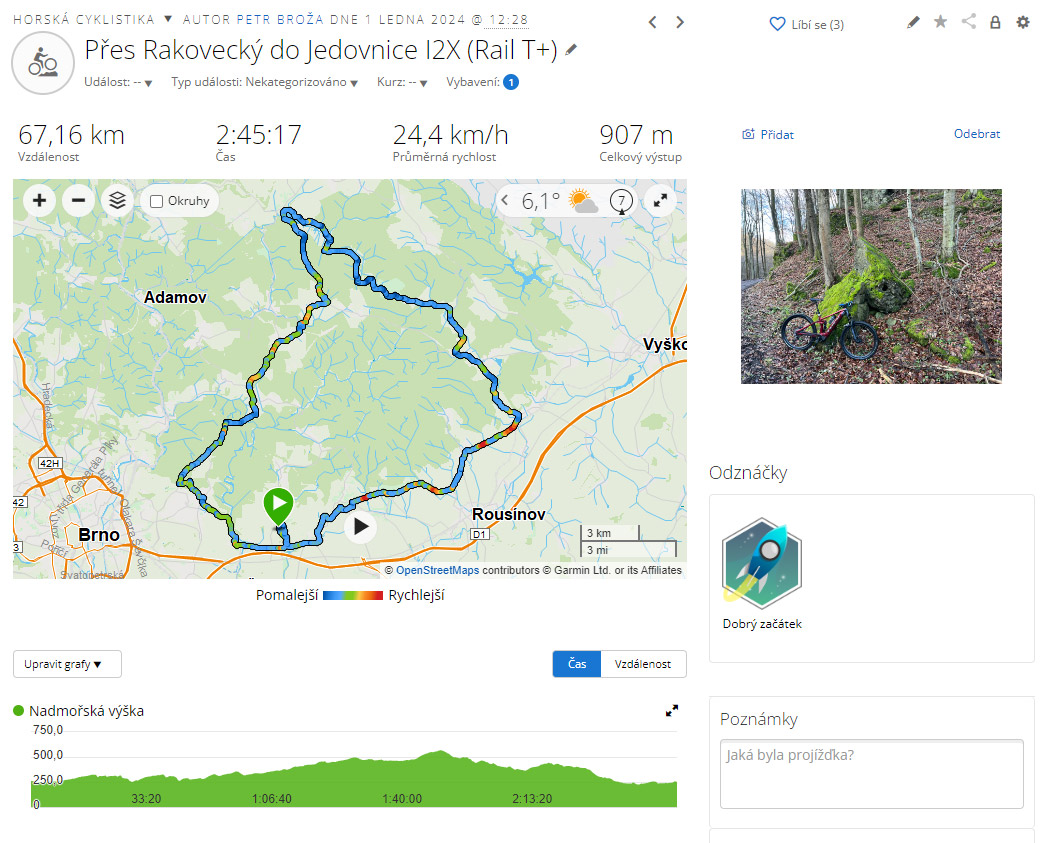The image size is (1049, 843).
Task: Expand the Typ události dropdown
Action: click(x=264, y=82)
